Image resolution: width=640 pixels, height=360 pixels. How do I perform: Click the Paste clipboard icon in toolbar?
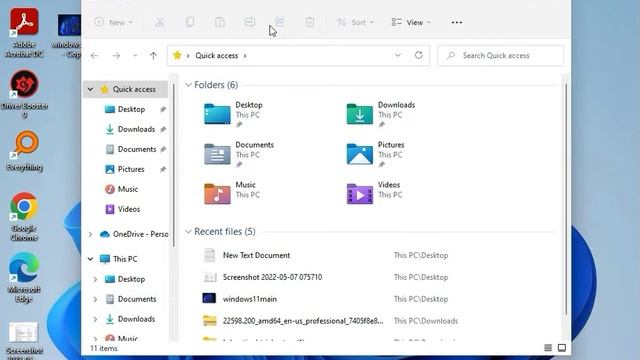220,22
